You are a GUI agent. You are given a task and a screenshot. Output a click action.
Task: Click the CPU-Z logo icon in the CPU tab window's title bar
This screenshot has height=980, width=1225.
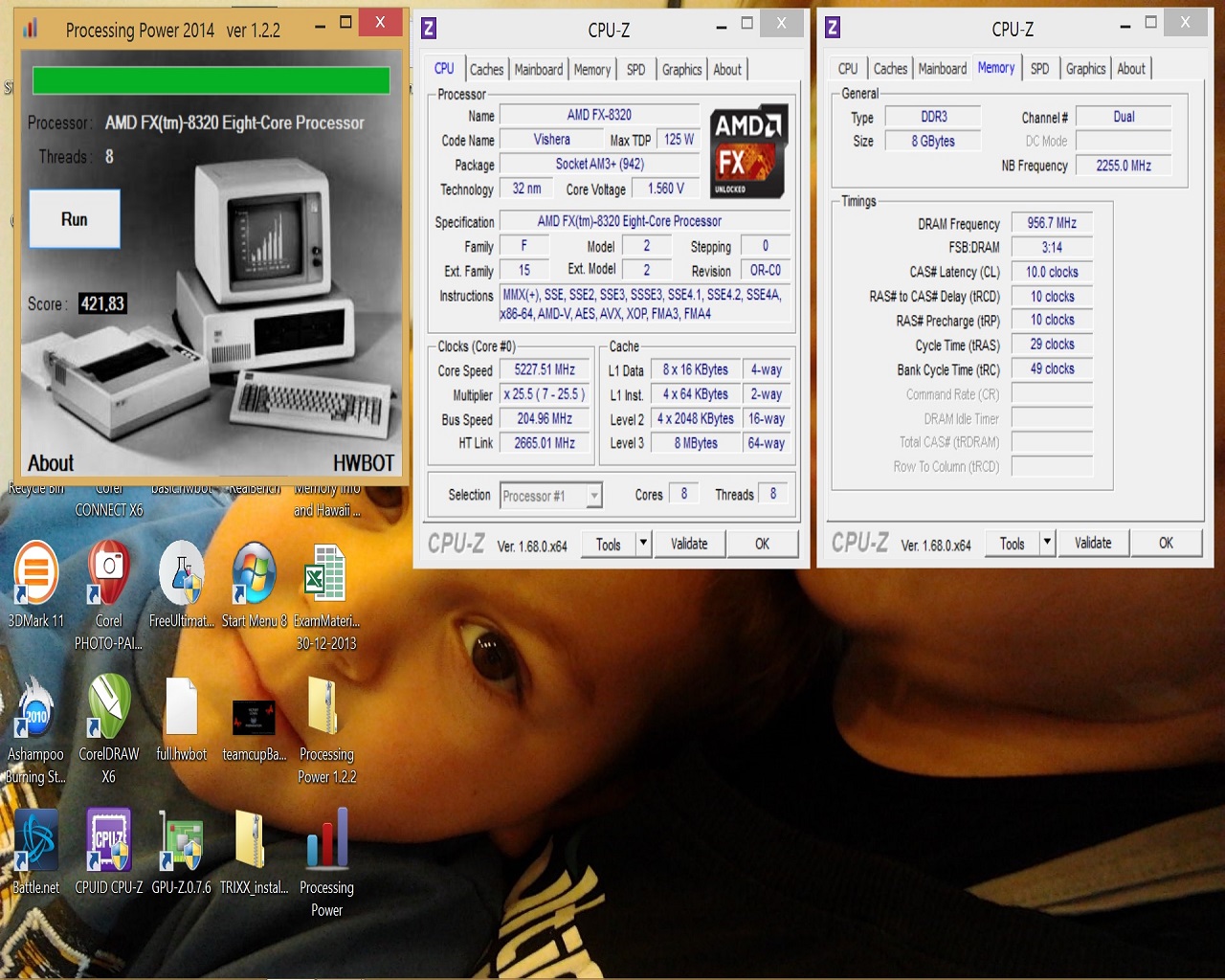click(429, 29)
